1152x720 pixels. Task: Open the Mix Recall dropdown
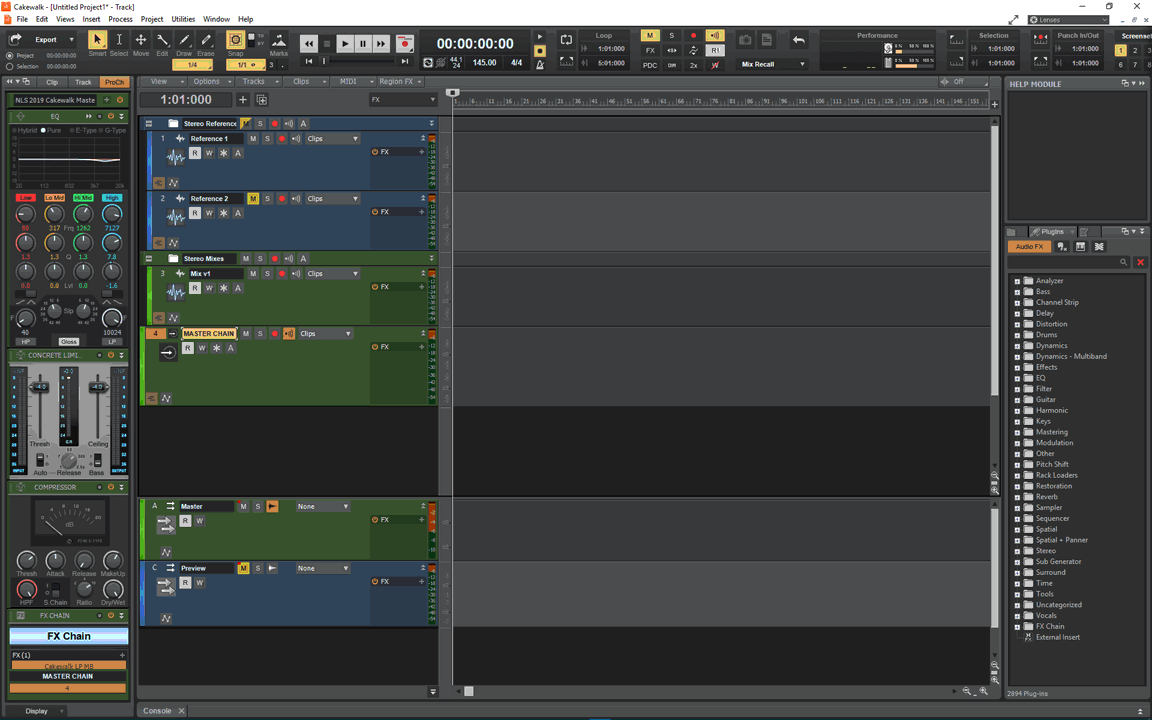[773, 64]
